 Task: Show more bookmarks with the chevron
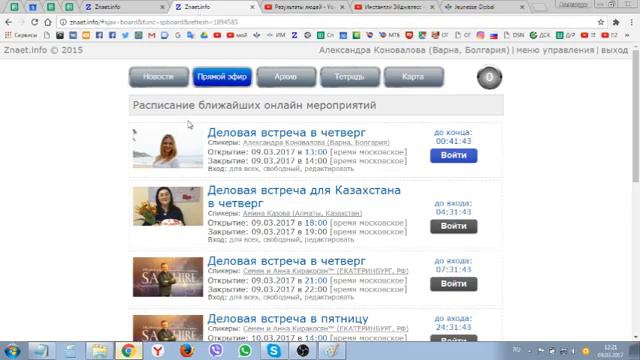pos(627,35)
